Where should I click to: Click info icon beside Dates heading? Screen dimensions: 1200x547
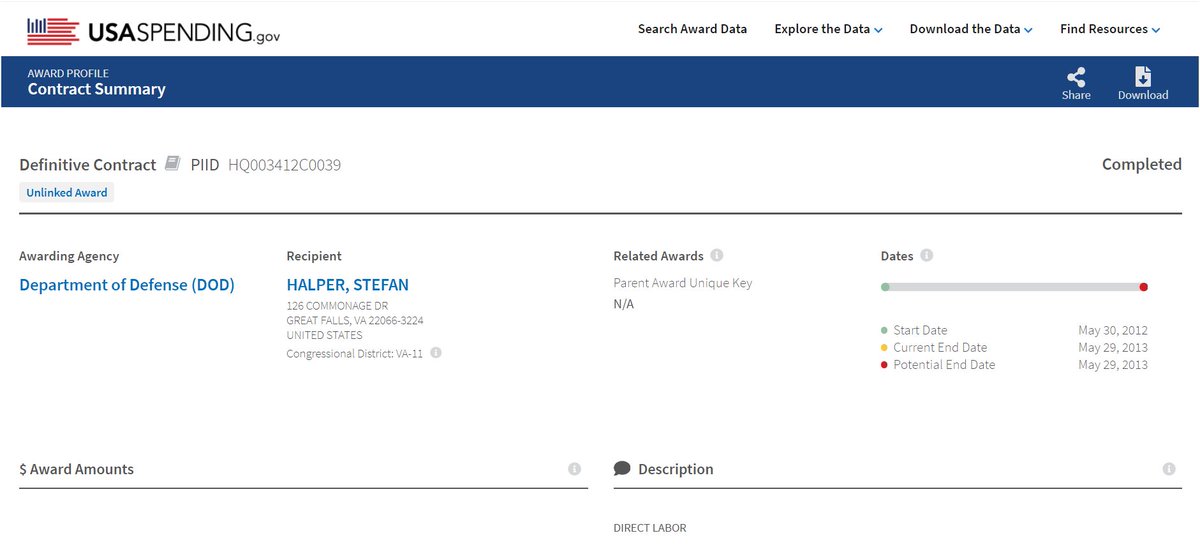(927, 256)
